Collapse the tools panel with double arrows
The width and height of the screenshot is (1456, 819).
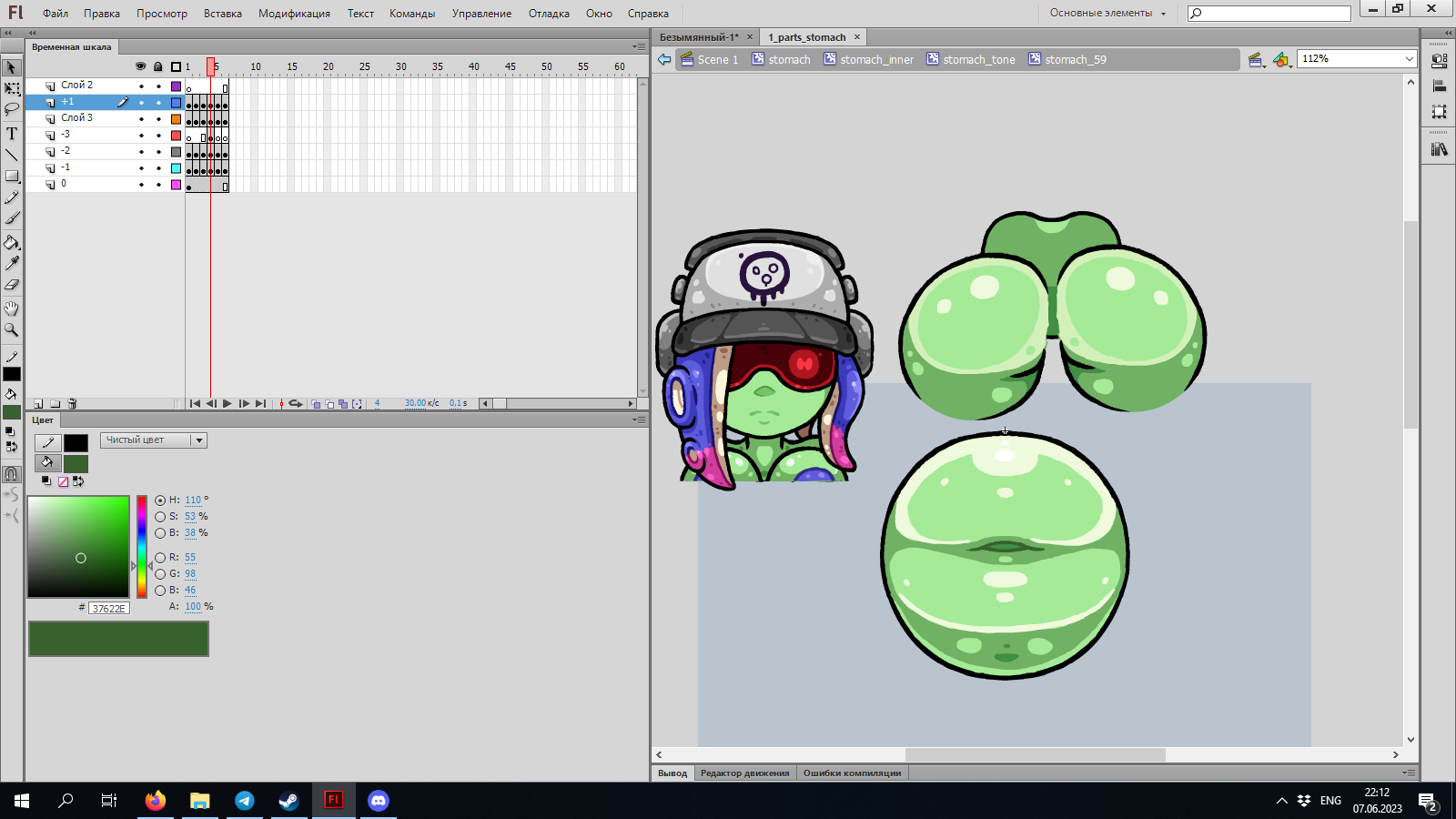click(x=8, y=33)
